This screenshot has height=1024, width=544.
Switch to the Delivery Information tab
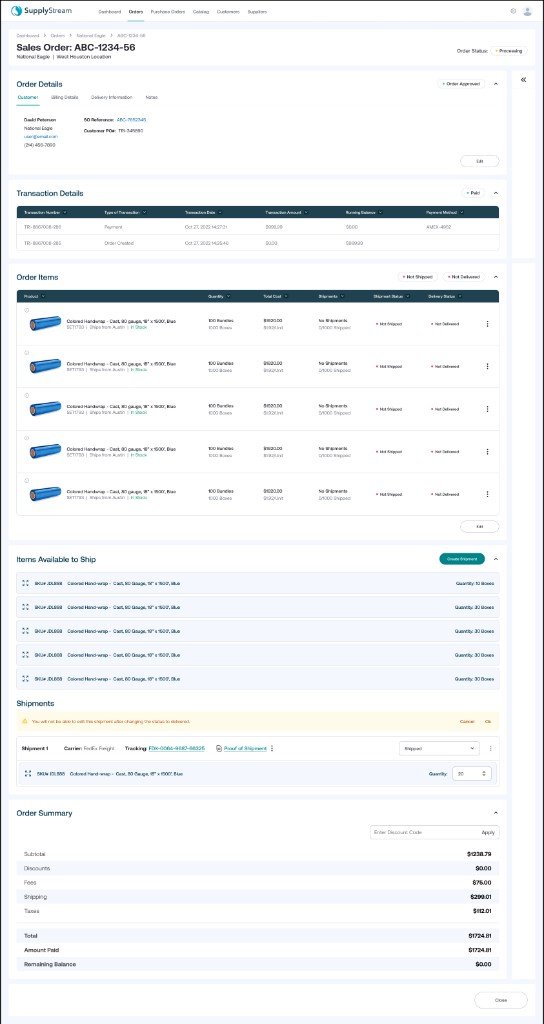pyautogui.click(x=112, y=97)
